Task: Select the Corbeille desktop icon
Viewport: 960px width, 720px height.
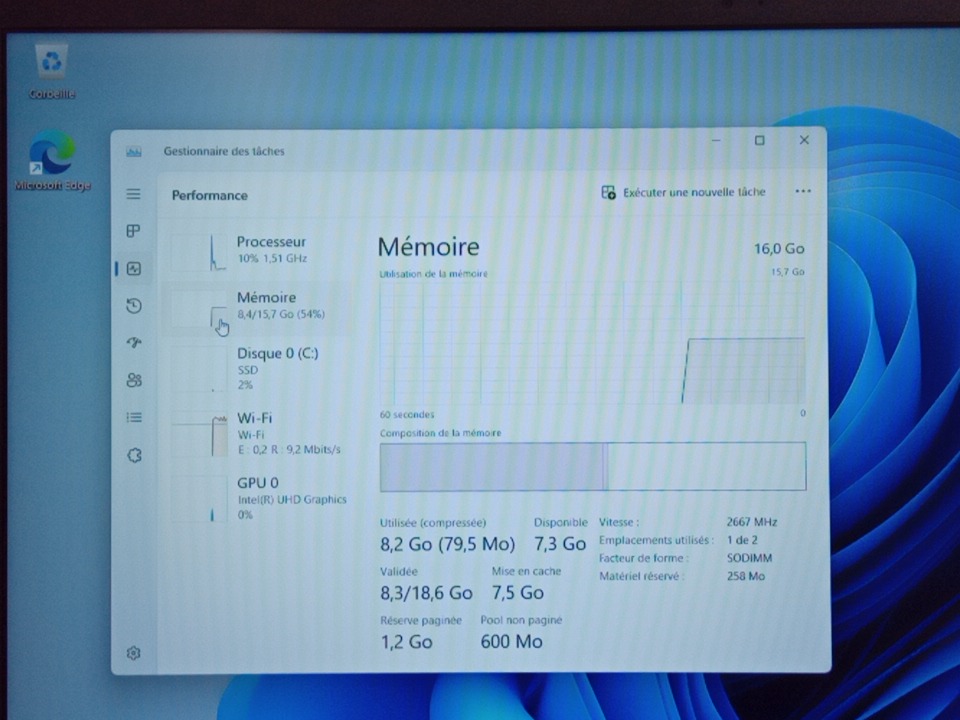Action: tap(51, 72)
